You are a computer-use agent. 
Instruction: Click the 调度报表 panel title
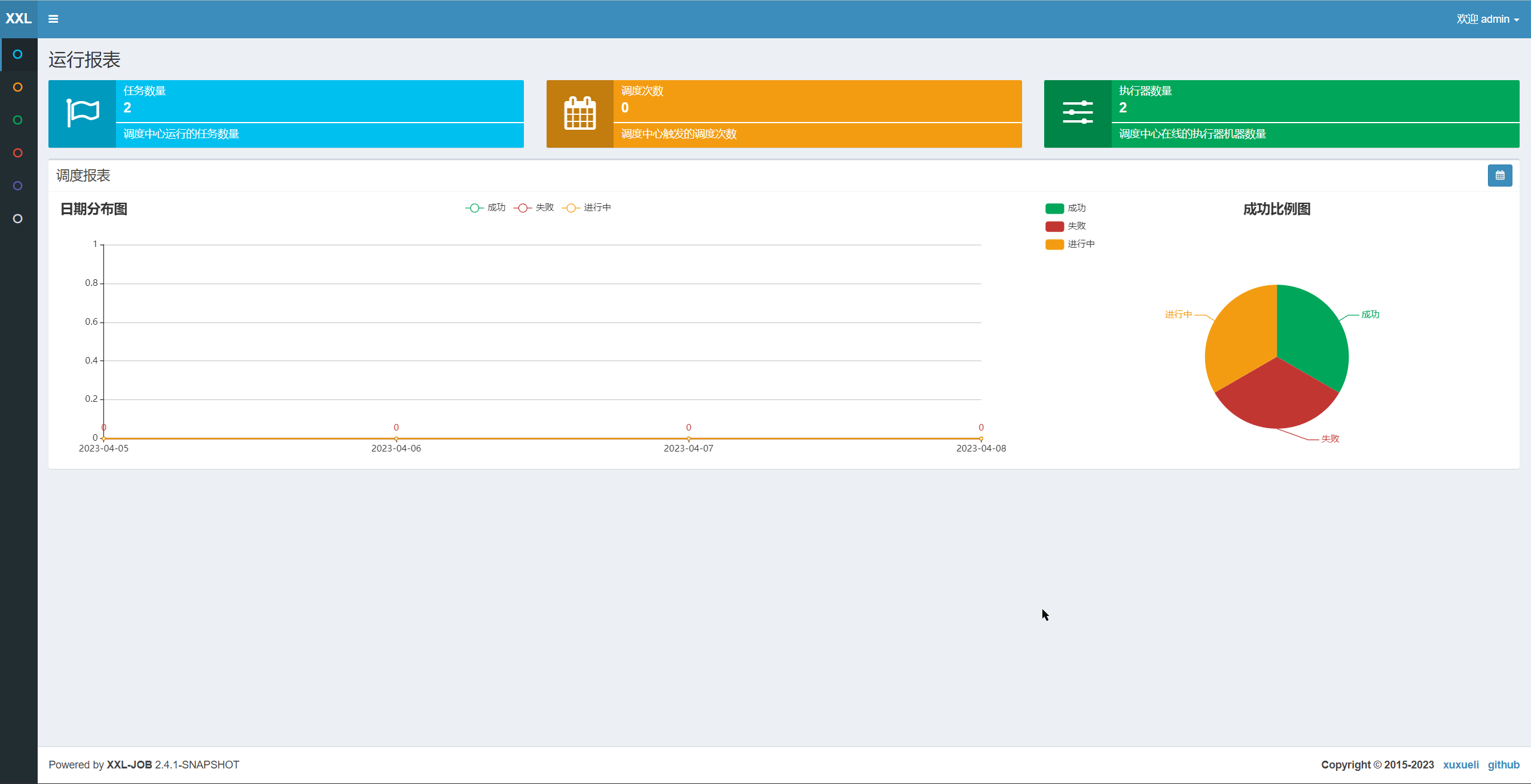pos(83,176)
